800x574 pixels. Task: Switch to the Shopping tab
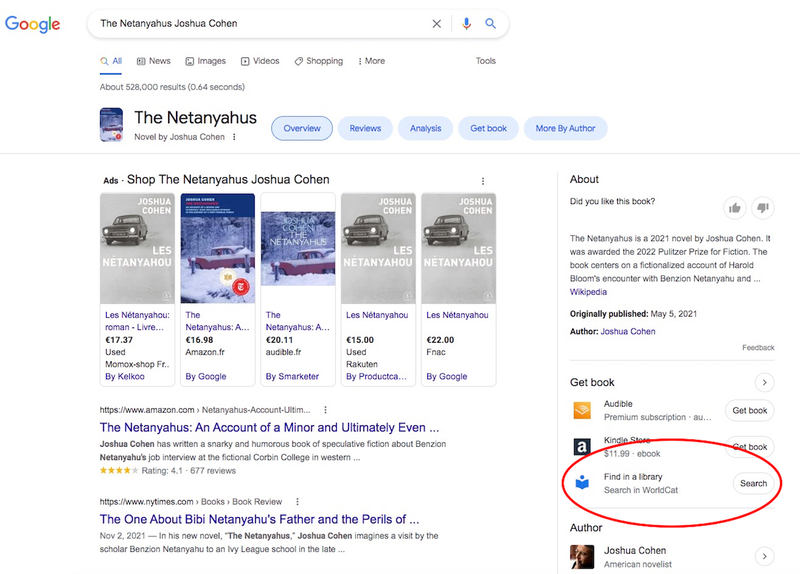click(319, 61)
